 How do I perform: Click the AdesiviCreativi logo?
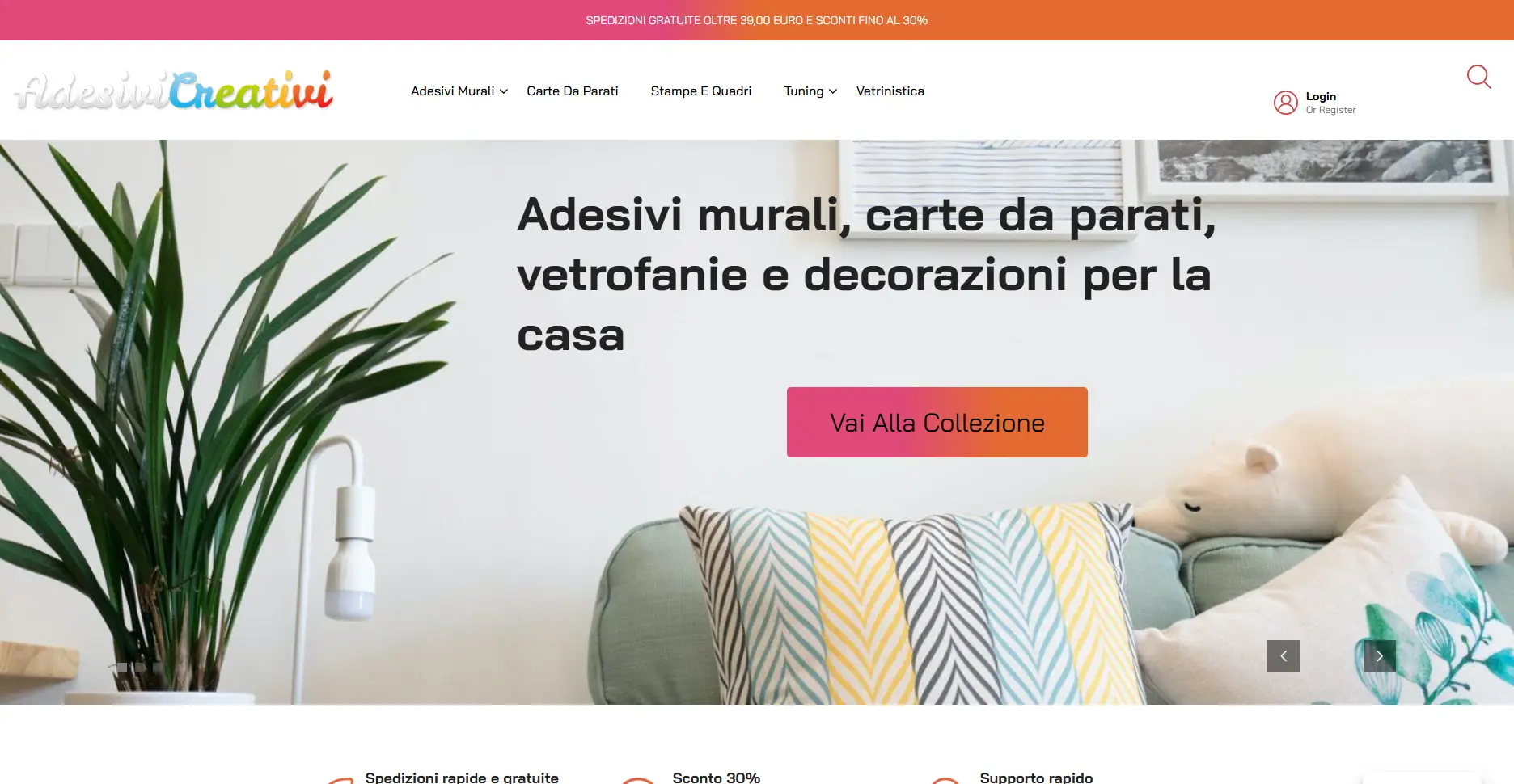tap(174, 90)
